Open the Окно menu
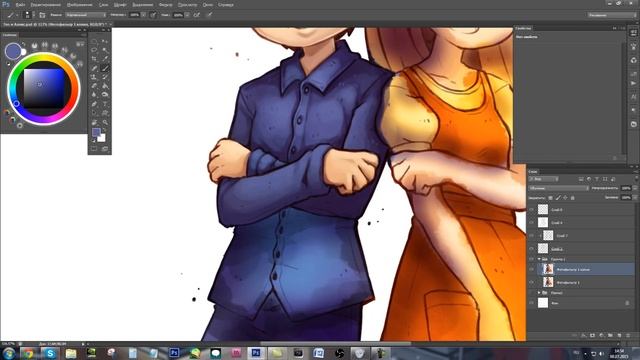The image size is (640, 360). click(207, 5)
